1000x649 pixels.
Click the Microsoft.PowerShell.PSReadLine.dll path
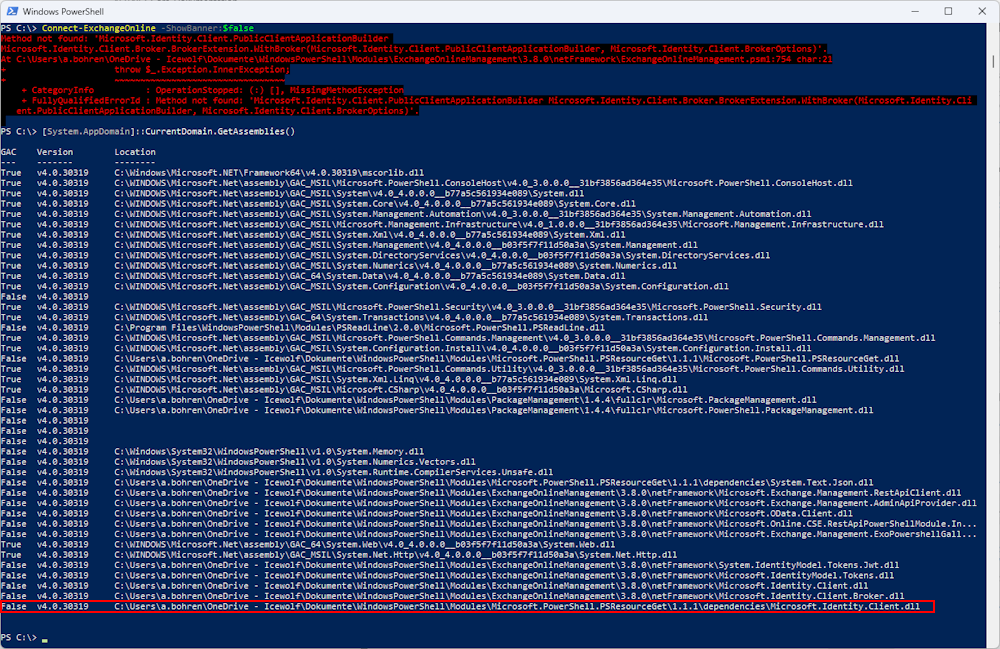[360, 328]
